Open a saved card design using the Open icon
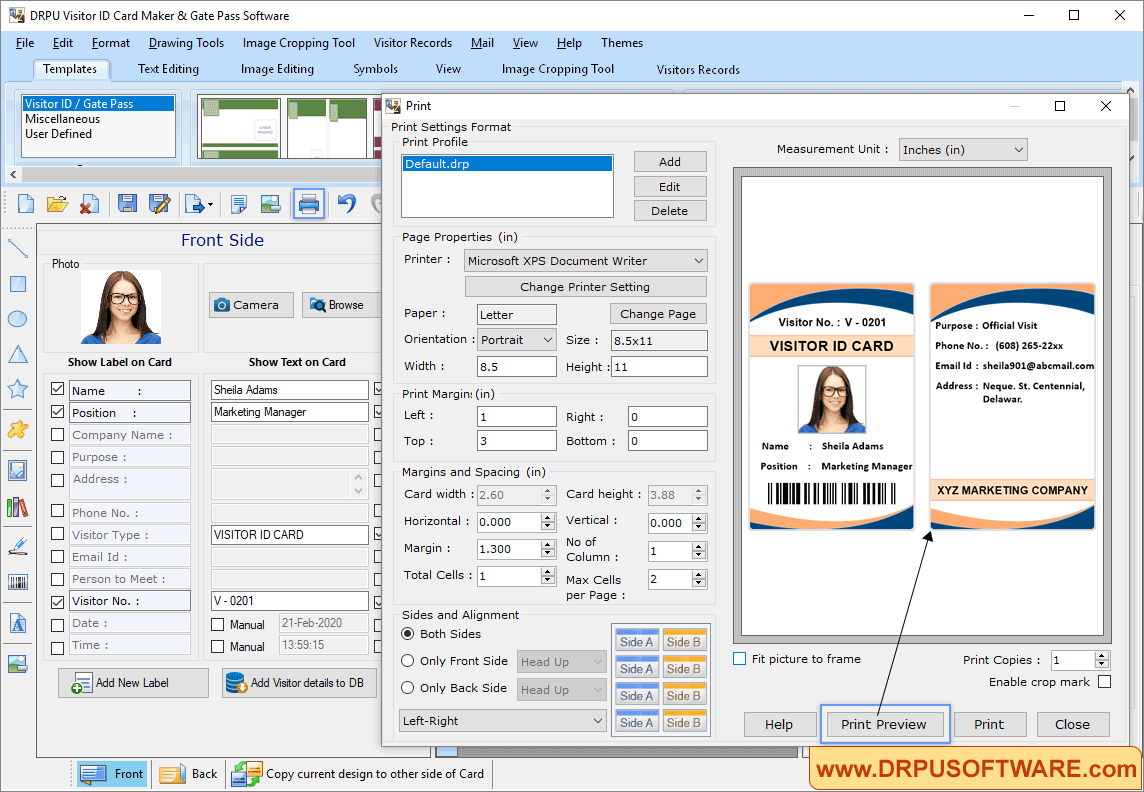 (57, 203)
